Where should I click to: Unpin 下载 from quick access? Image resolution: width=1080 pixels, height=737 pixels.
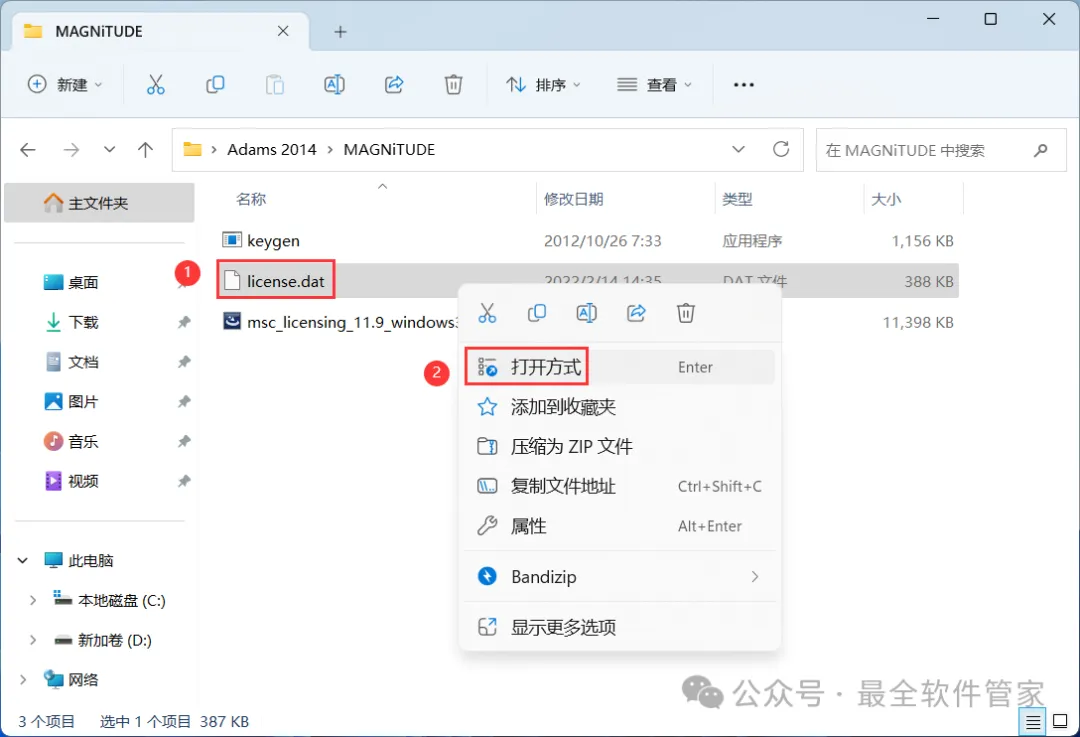click(x=184, y=322)
